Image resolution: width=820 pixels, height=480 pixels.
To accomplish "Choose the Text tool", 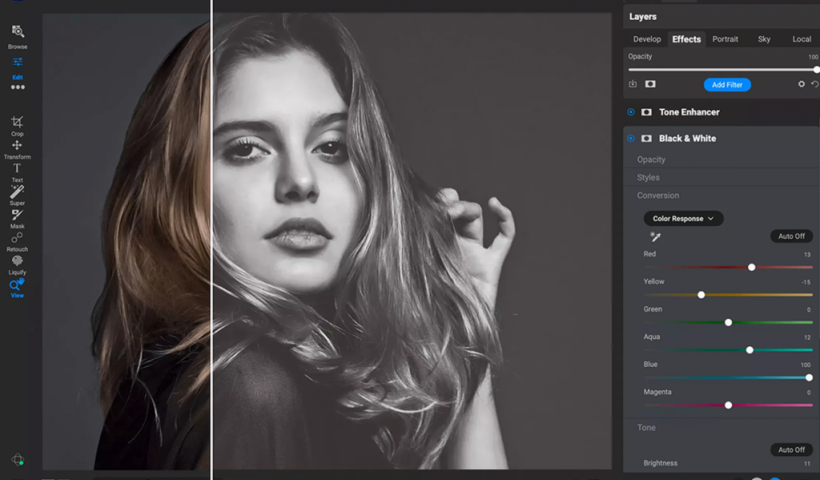I will pos(17,171).
